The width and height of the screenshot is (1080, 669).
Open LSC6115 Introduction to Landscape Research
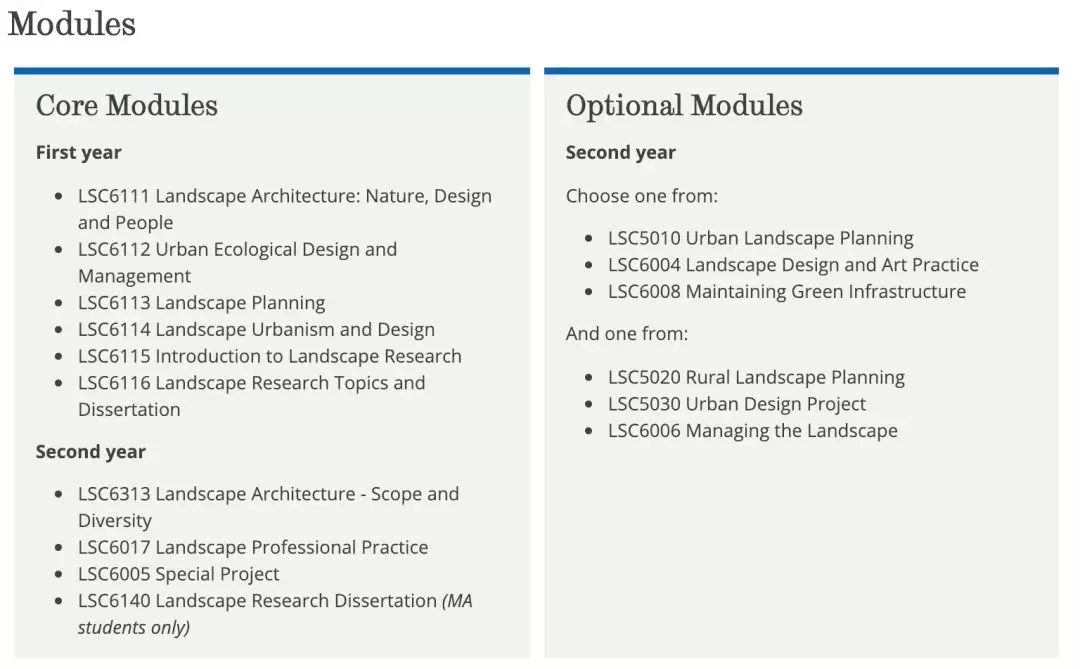tap(269, 357)
